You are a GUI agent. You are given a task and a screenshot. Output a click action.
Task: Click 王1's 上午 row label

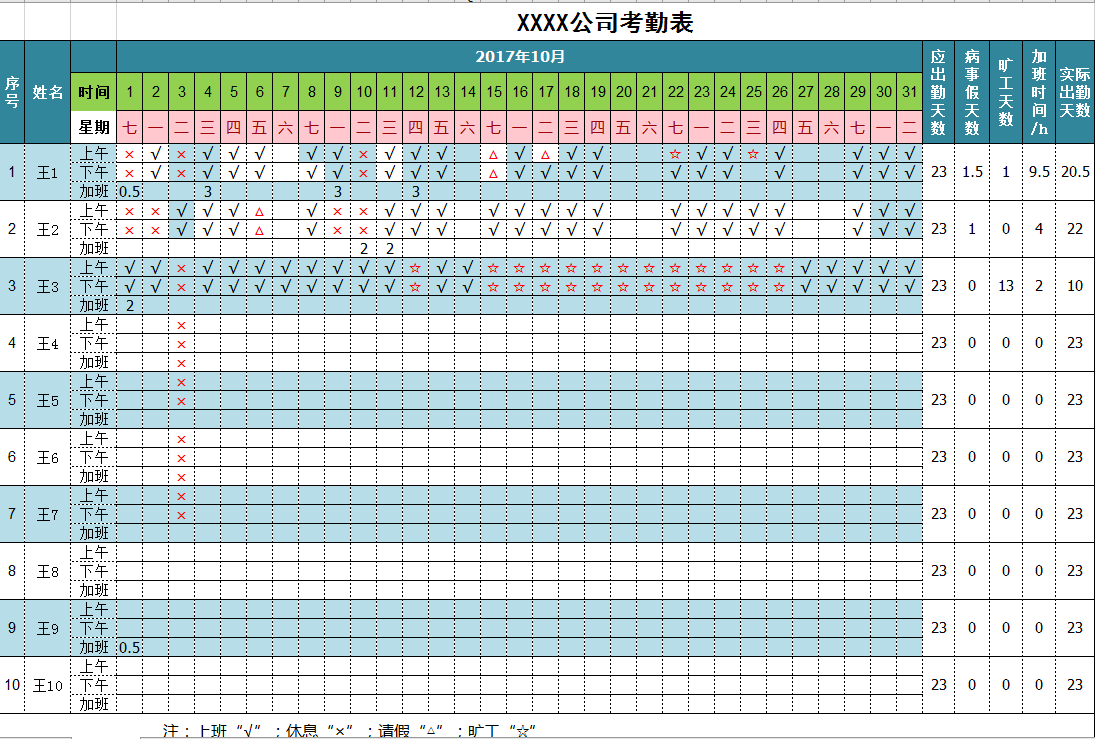tap(94, 154)
